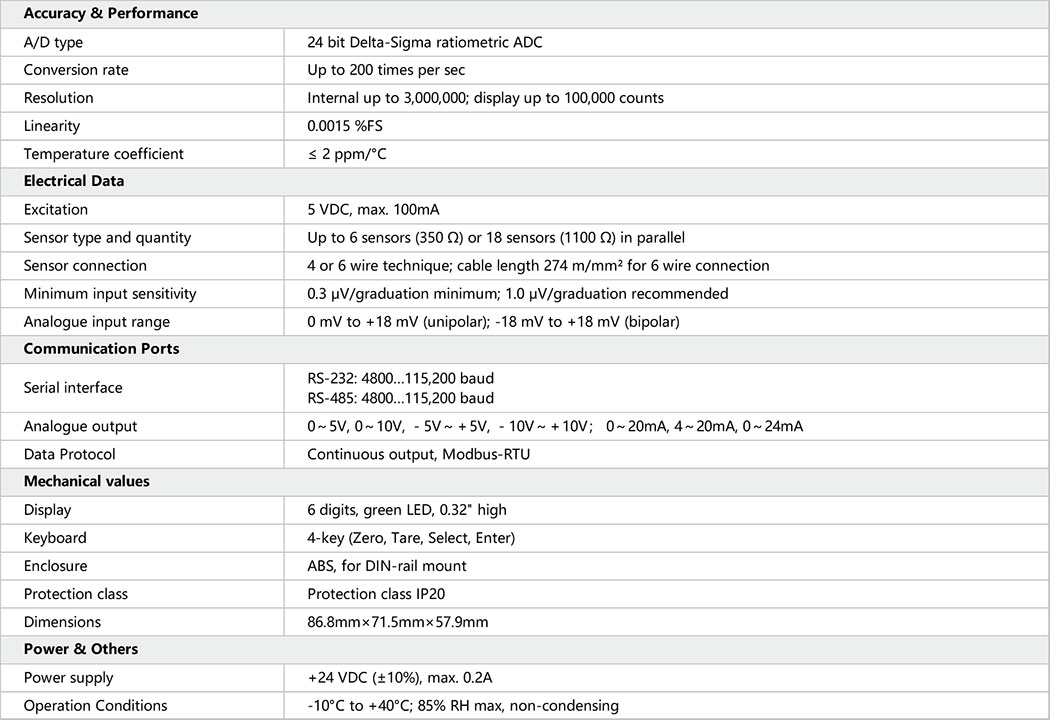Viewport: 1050px width, 720px height.
Task: Select the Power supply +24 VDC value
Action: [x=399, y=678]
